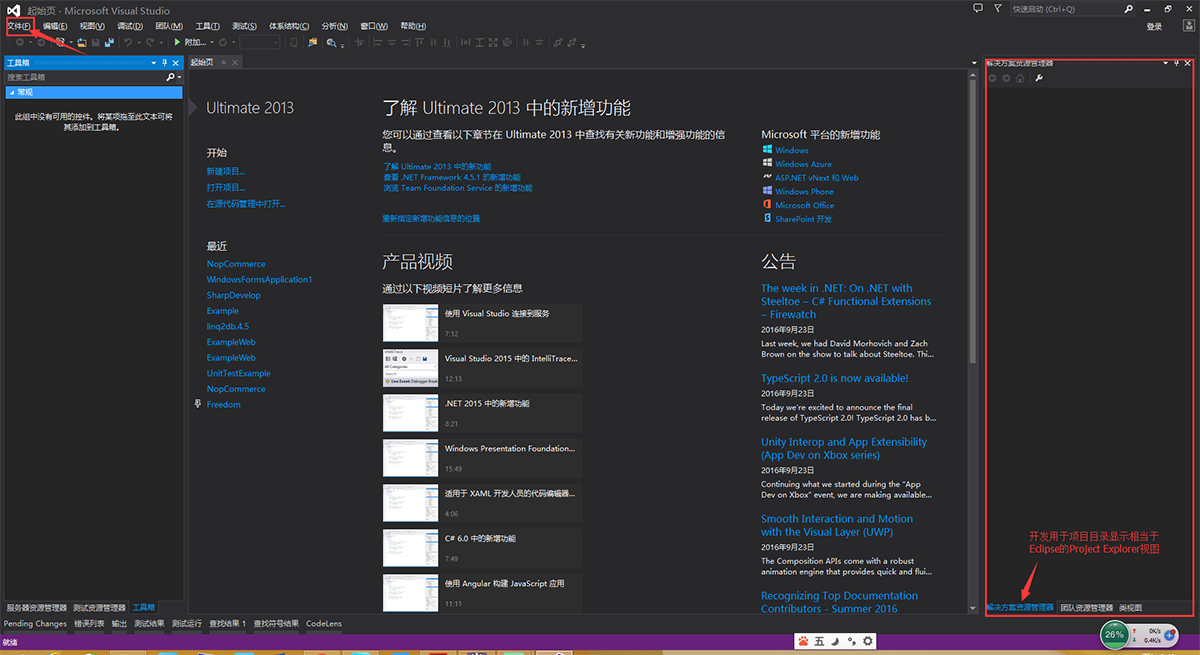
Task: Click the SharePoint 开发 icon
Action: point(766,218)
